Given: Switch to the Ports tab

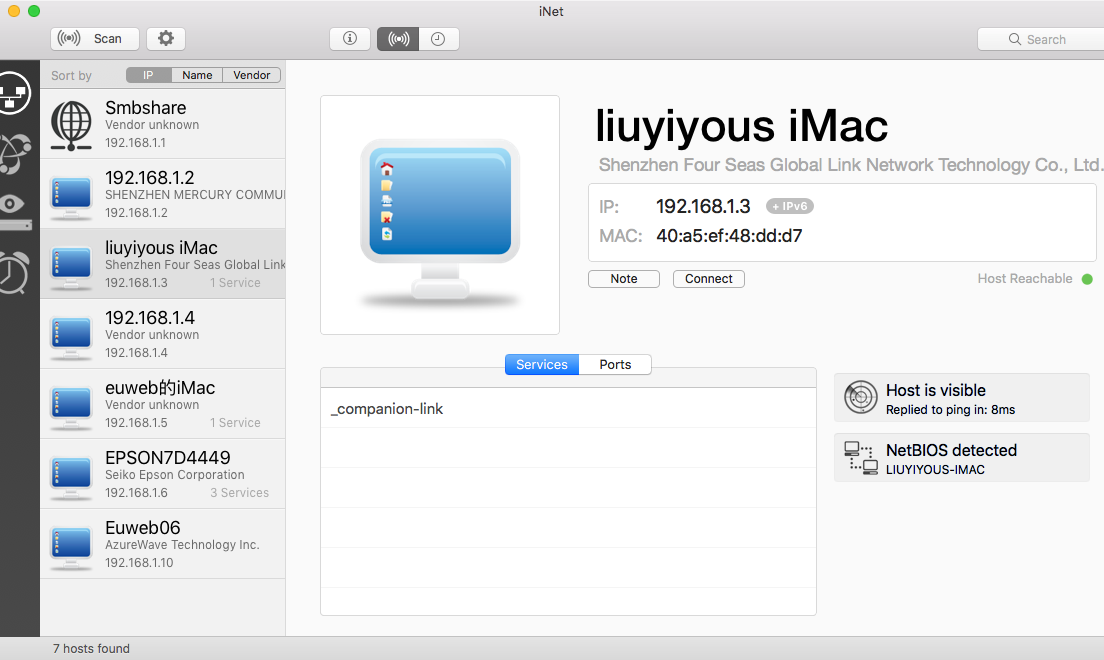Looking at the screenshot, I should (615, 365).
